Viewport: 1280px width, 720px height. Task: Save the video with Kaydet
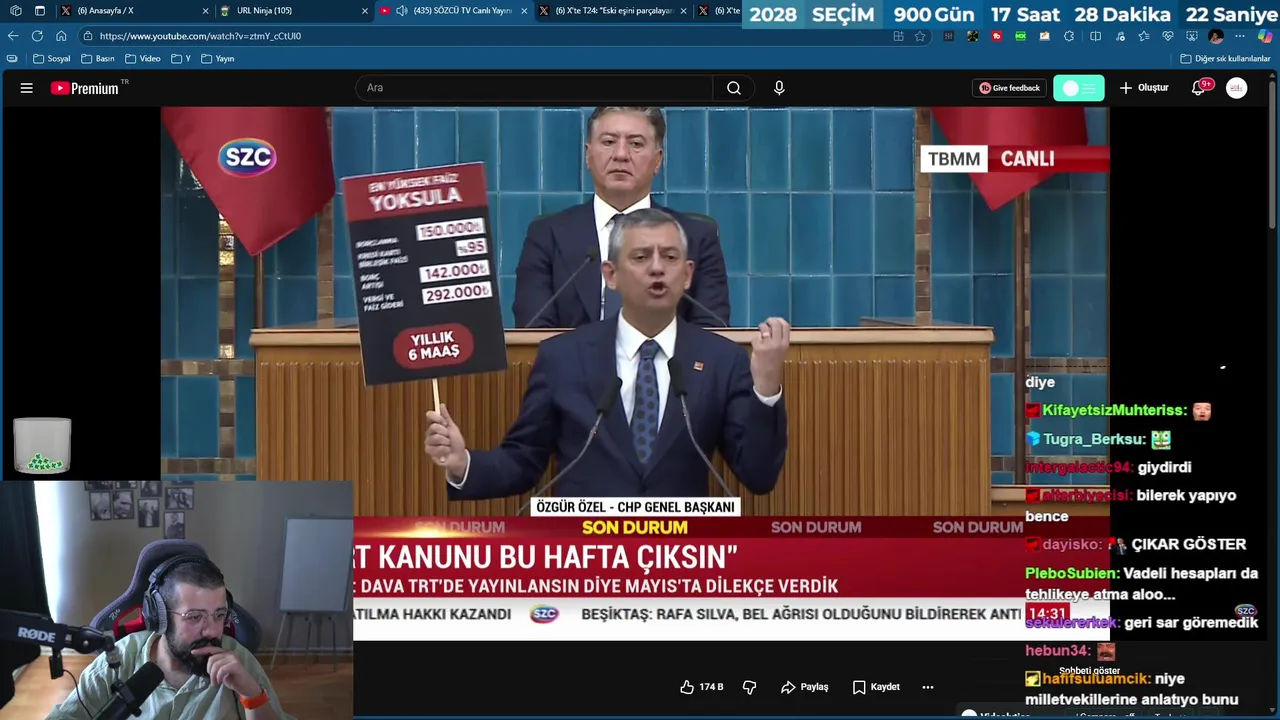(876, 687)
